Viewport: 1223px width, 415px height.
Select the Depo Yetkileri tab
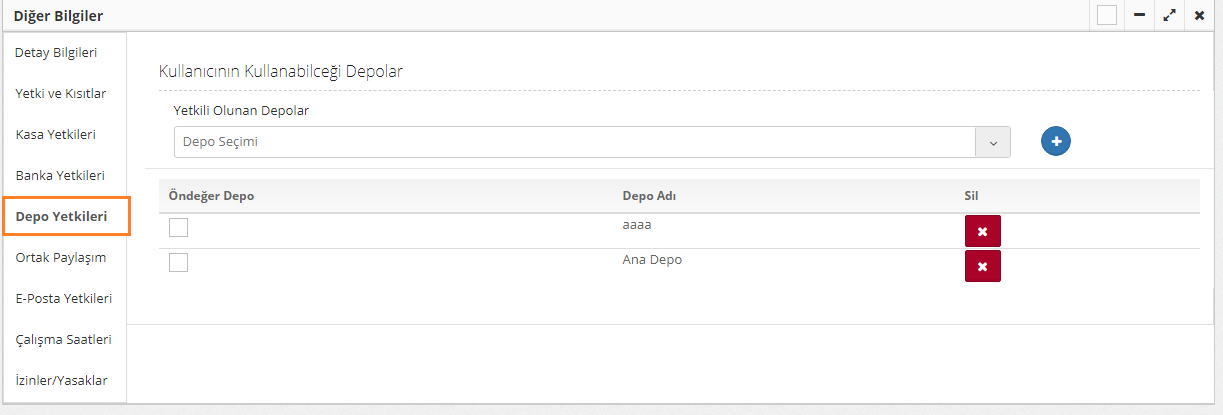pyautogui.click(x=61, y=216)
